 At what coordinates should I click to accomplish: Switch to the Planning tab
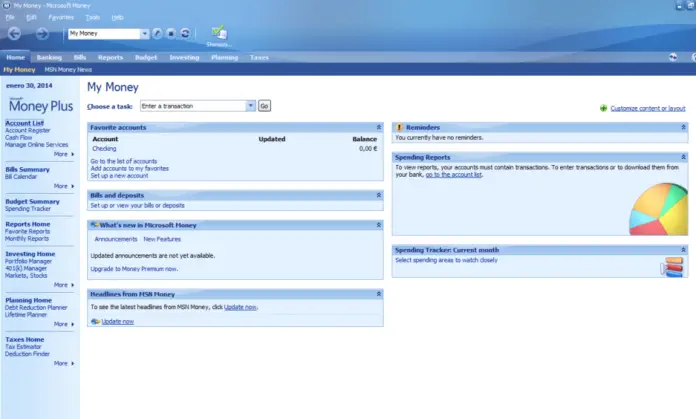coord(225,57)
